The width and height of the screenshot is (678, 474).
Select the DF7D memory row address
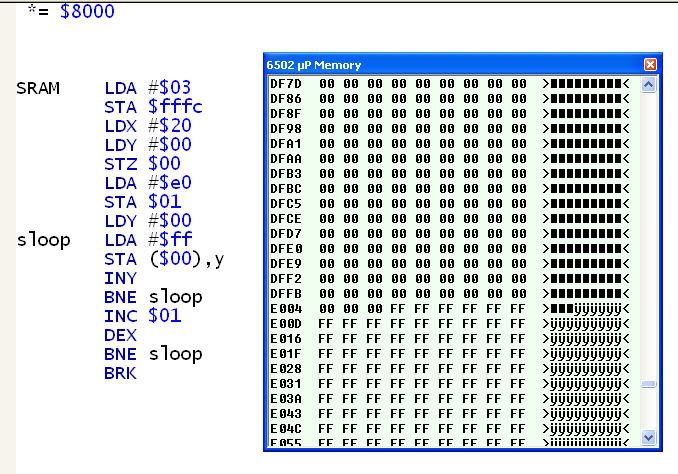pos(286,84)
